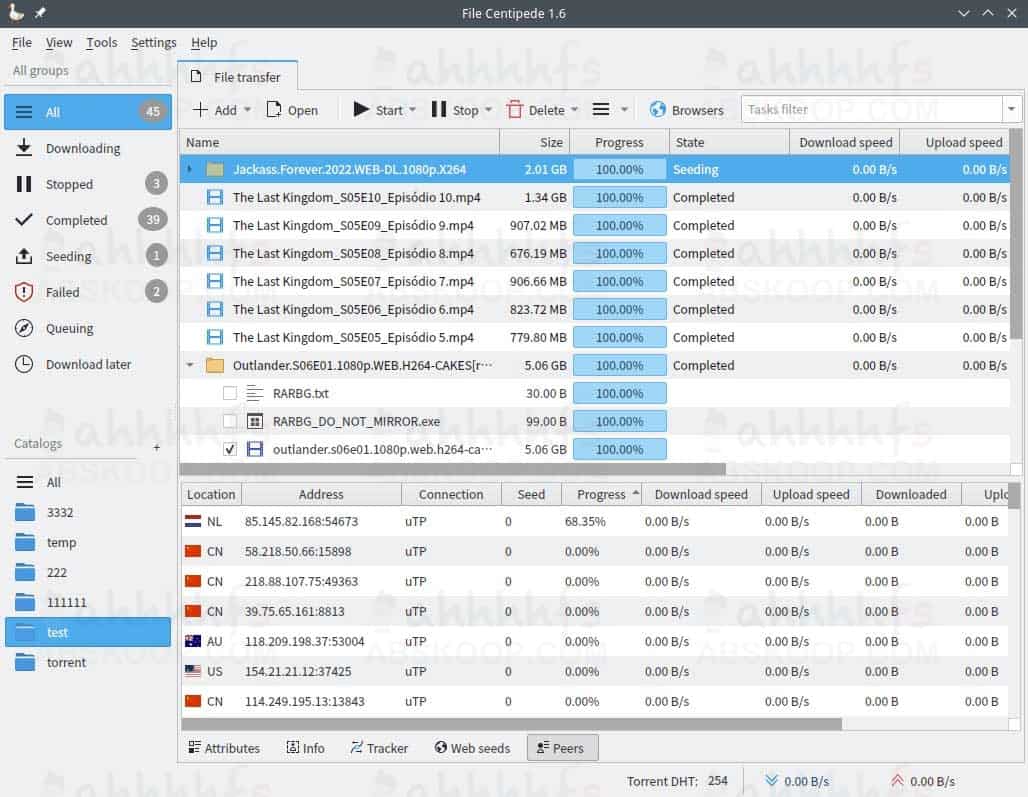Click the Open file button
The width and height of the screenshot is (1028, 797).
click(x=292, y=109)
